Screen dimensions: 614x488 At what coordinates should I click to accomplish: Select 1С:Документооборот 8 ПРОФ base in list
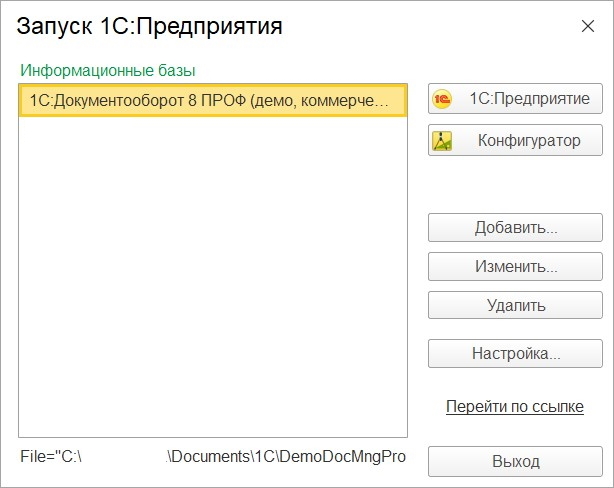click(213, 101)
